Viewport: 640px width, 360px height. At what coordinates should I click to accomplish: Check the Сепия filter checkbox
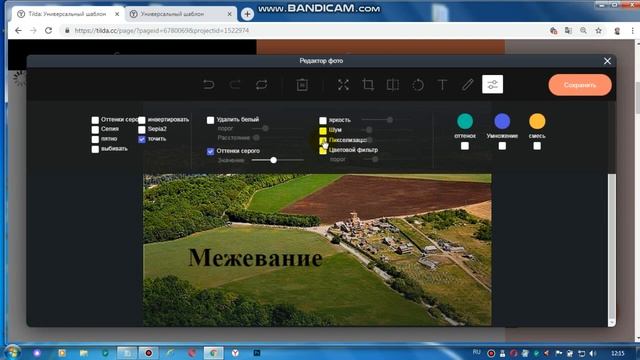[x=95, y=129]
